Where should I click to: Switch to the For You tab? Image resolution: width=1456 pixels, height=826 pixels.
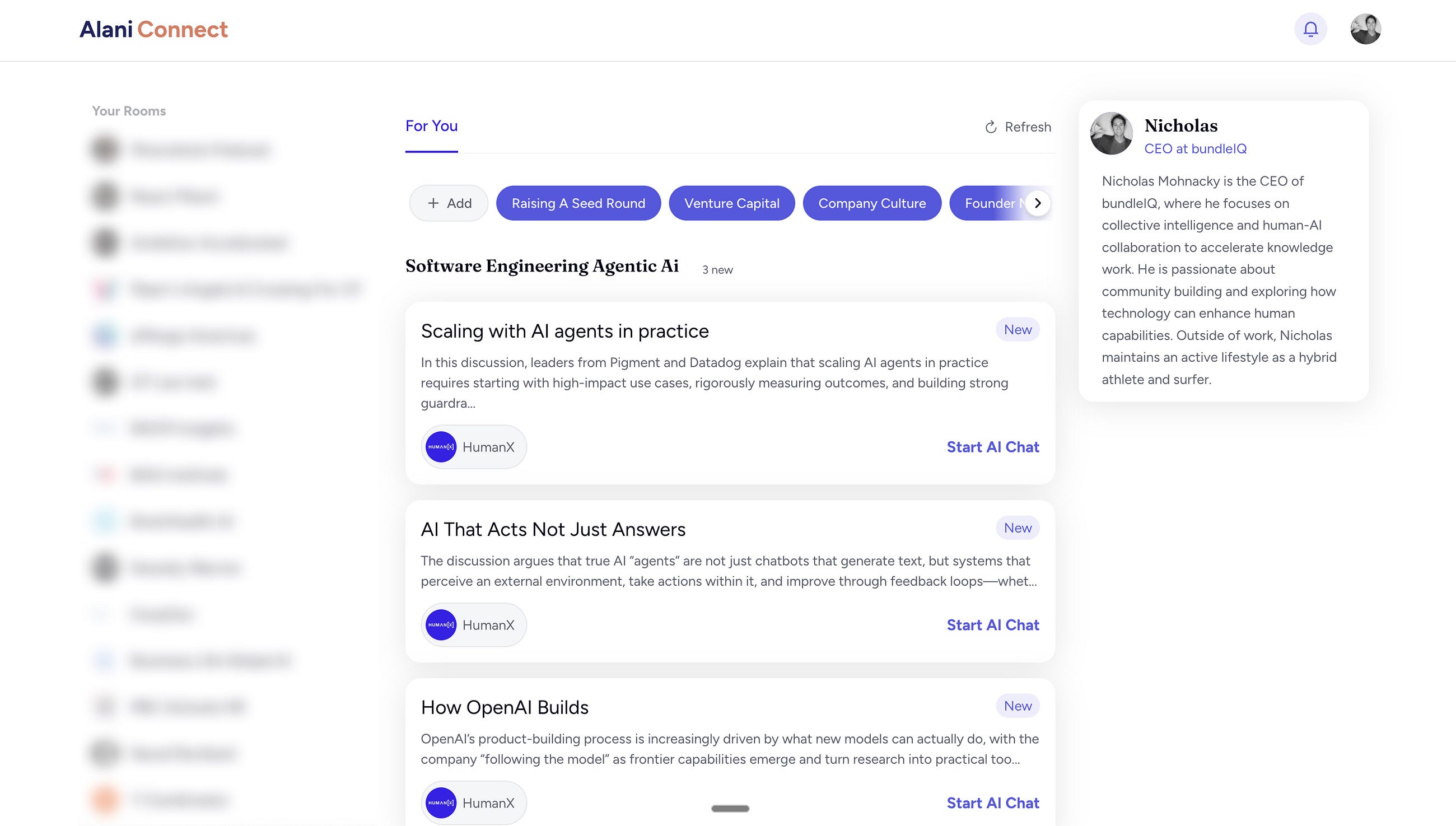pyautogui.click(x=432, y=126)
